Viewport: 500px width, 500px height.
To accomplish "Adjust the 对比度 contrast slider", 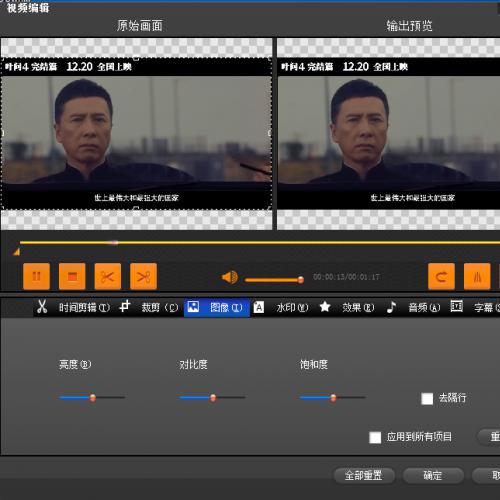I will pyautogui.click(x=212, y=397).
